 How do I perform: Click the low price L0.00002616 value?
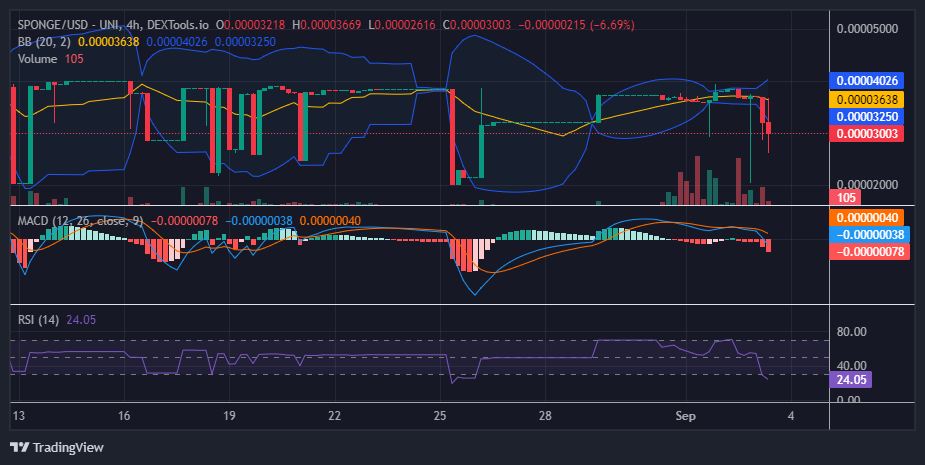(x=401, y=25)
